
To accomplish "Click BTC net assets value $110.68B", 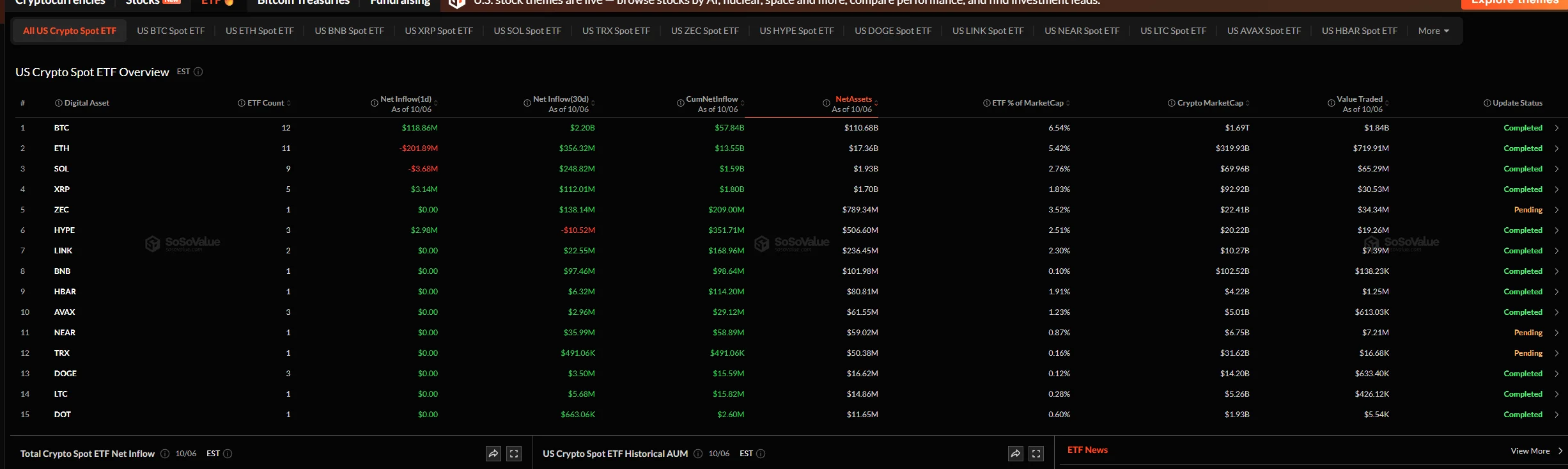I will point(861,128).
